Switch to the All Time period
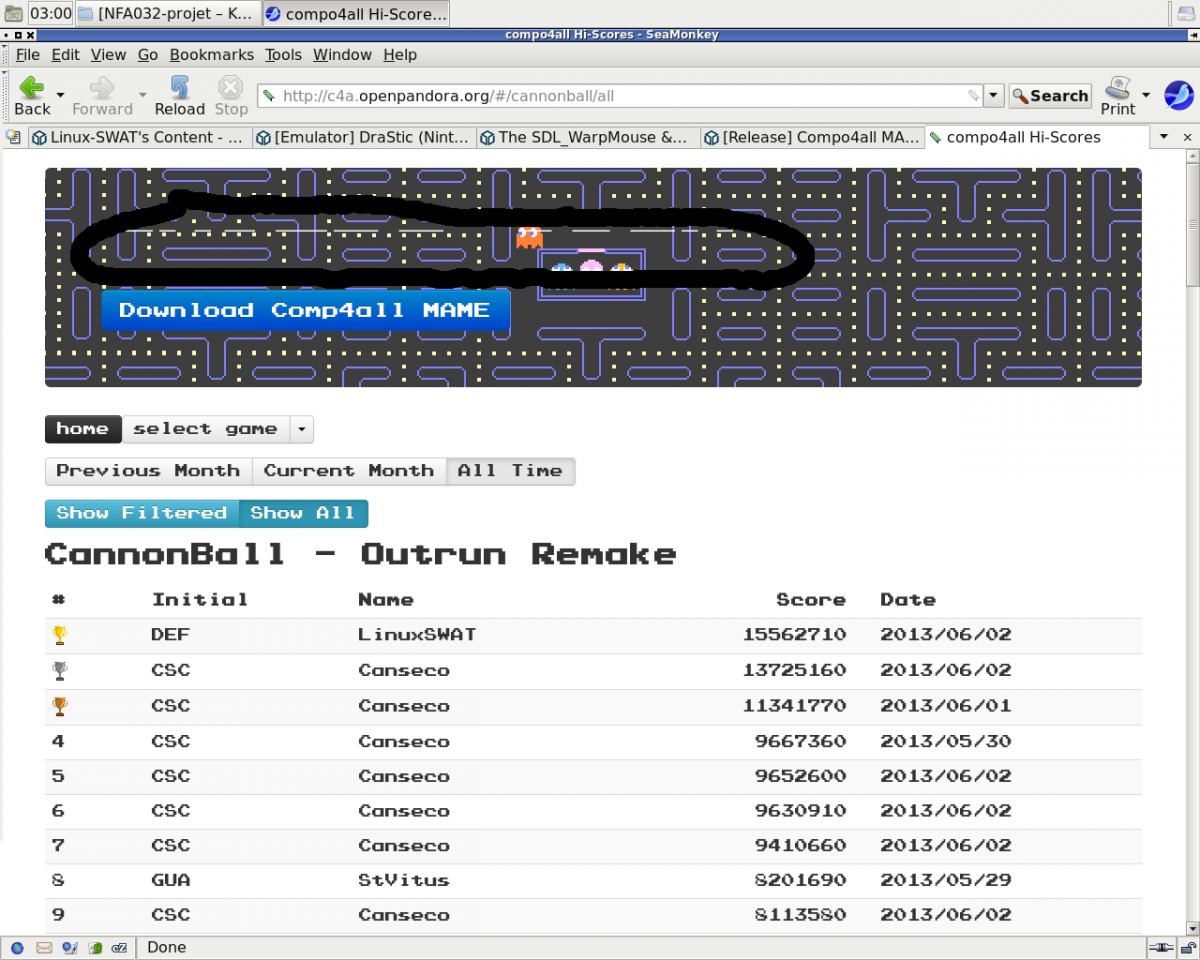This screenshot has width=1200, height=960. tap(510, 471)
